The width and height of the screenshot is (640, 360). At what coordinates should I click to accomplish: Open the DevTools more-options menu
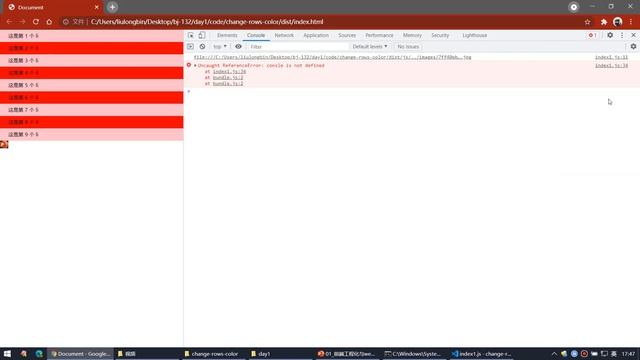pyautogui.click(x=622, y=35)
